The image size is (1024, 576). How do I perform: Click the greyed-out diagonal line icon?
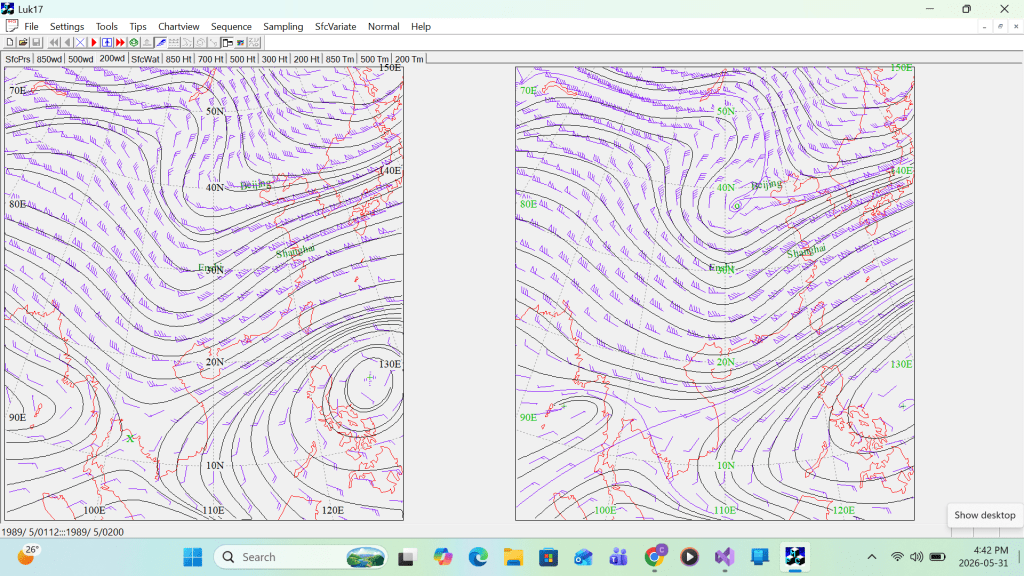coord(214,42)
